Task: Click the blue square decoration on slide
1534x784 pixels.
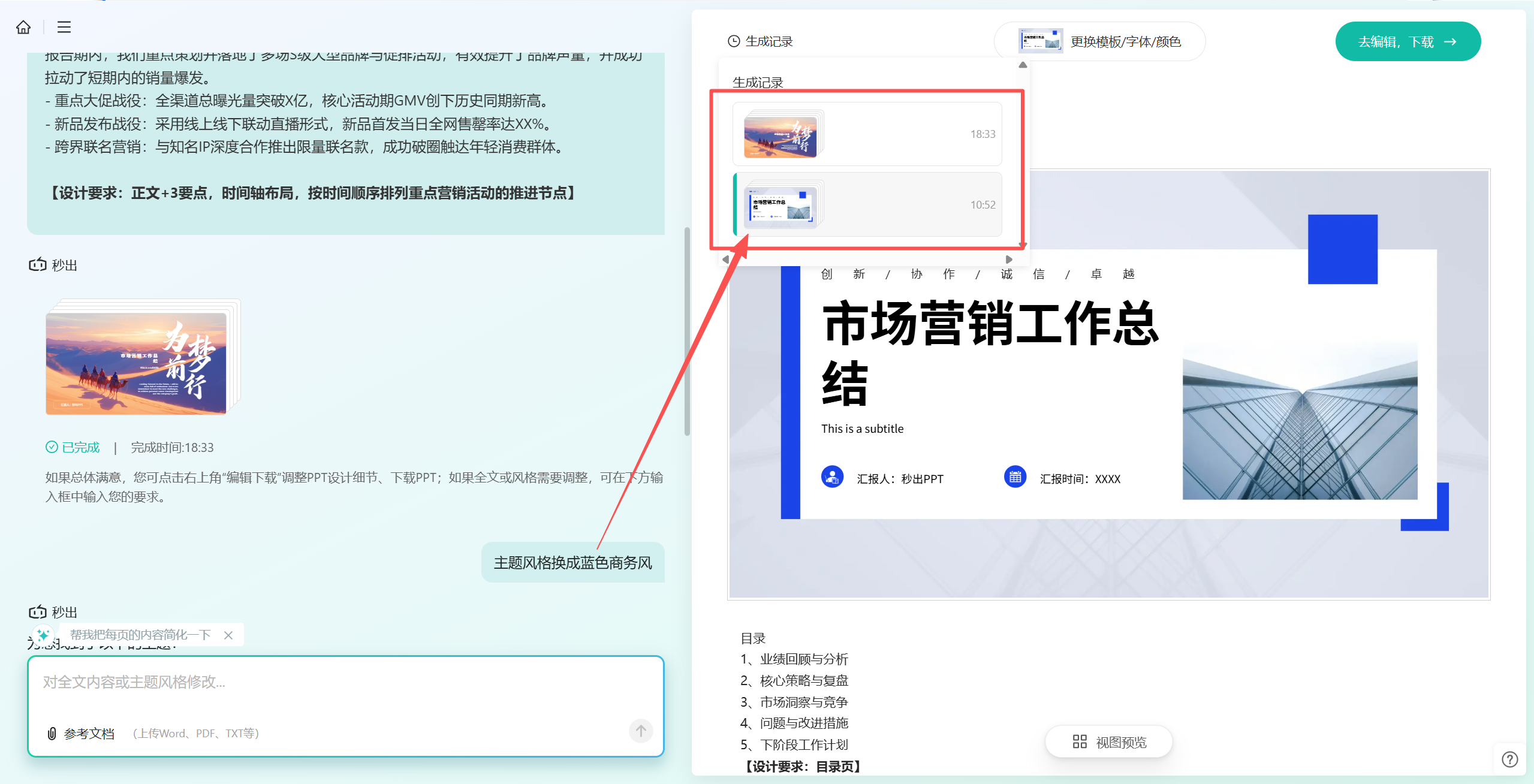Action: pyautogui.click(x=1343, y=249)
